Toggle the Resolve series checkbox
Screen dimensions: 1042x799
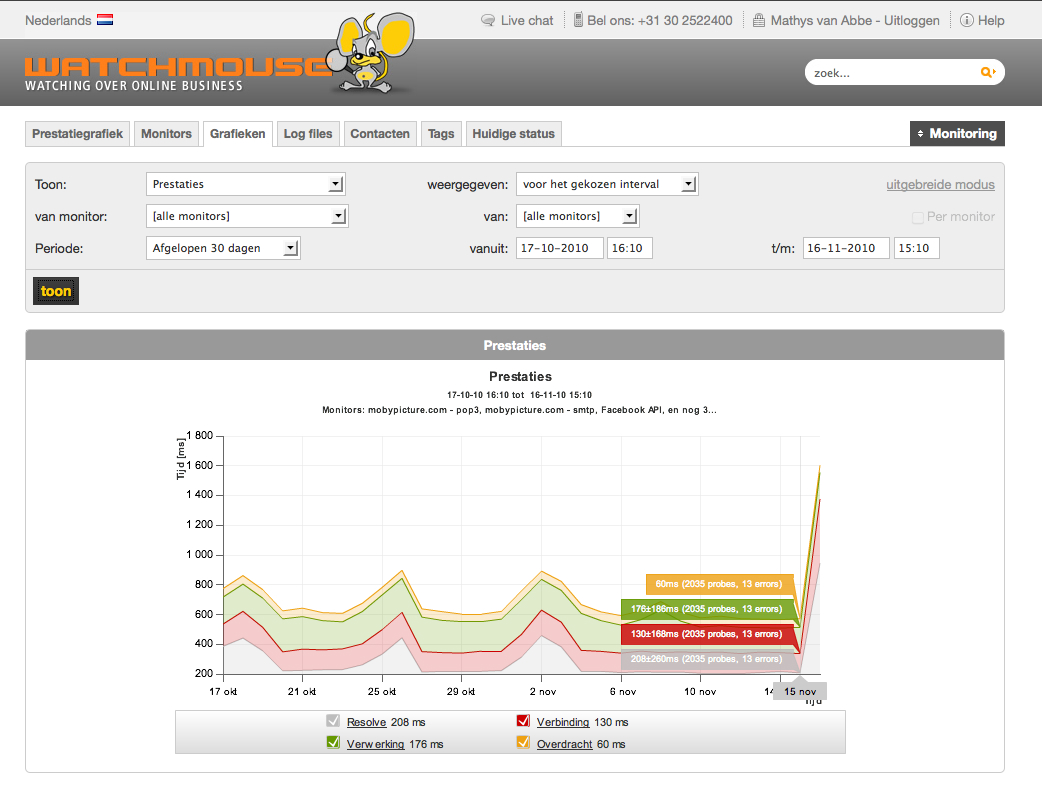point(334,722)
